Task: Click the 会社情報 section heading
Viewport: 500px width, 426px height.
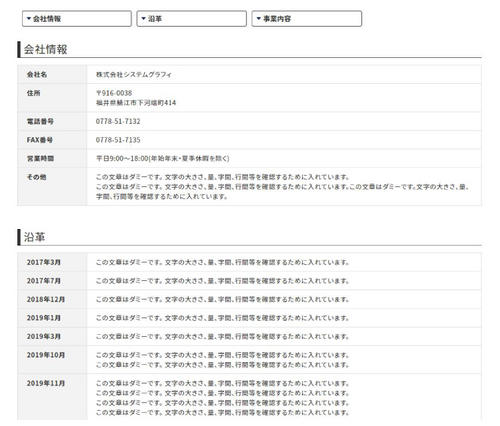Action: pos(46,49)
